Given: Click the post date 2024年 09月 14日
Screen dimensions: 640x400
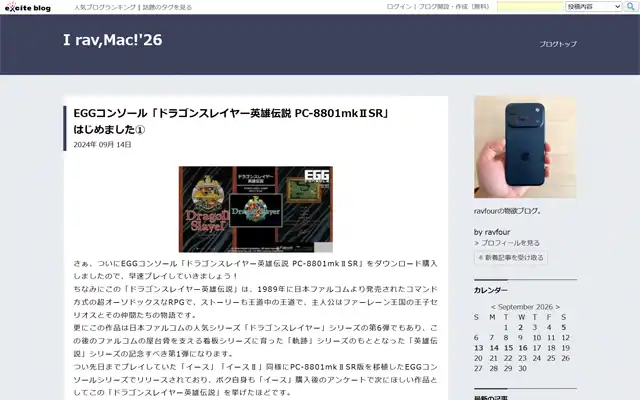Looking at the screenshot, I should point(102,144).
